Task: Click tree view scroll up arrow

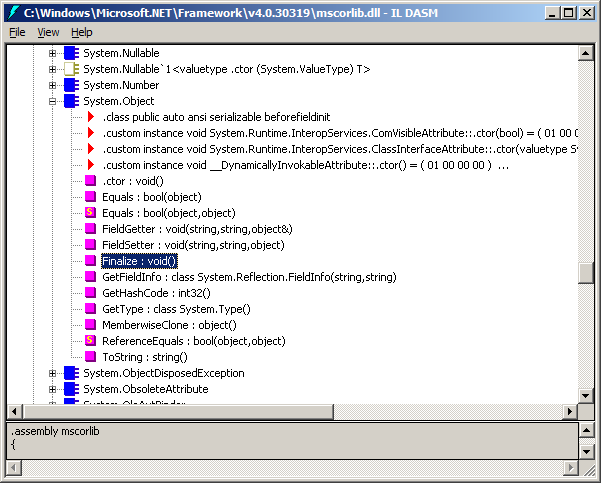Action: pyautogui.click(x=586, y=53)
